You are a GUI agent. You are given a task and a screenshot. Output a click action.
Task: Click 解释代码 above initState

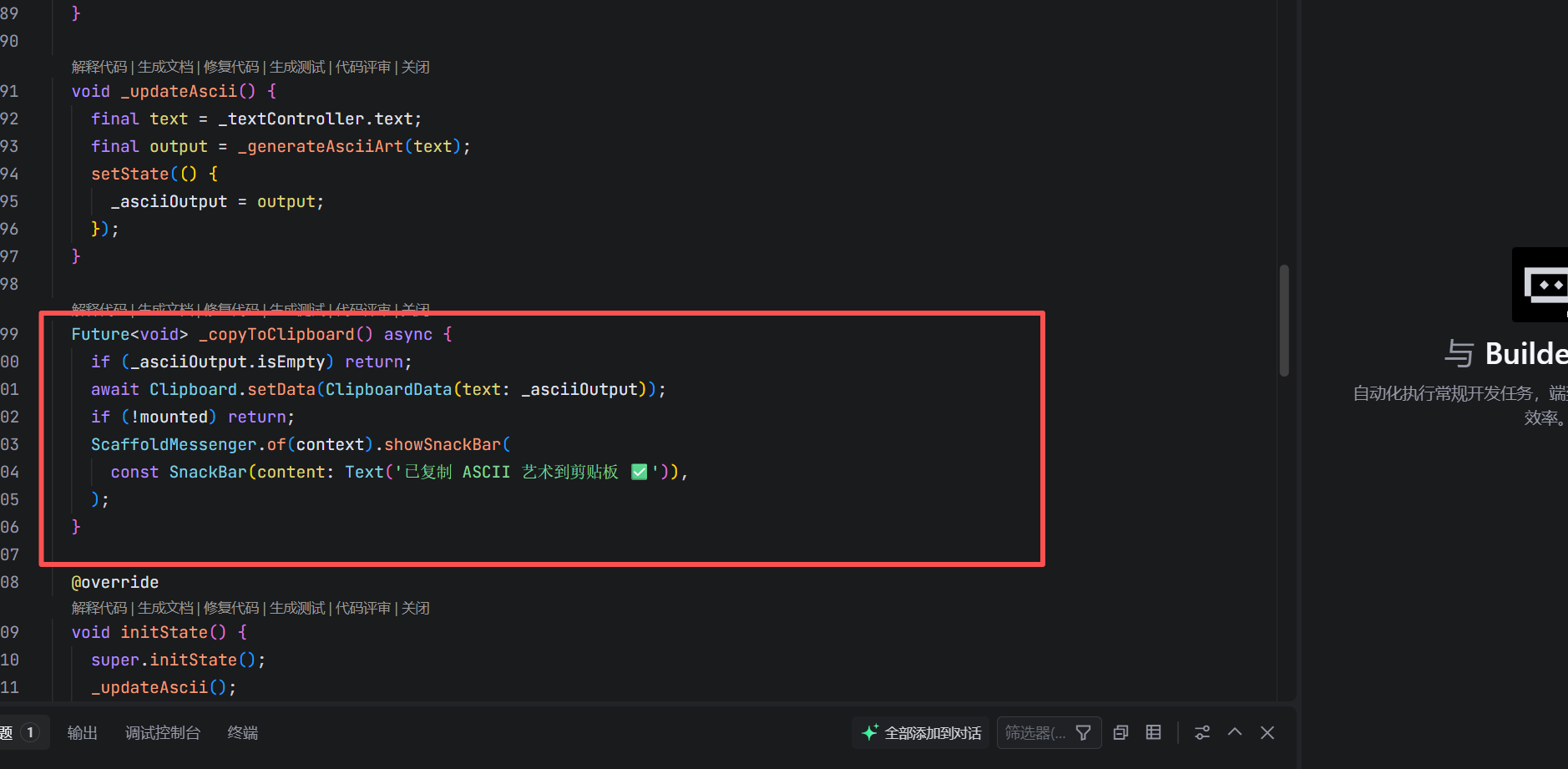click(x=99, y=608)
